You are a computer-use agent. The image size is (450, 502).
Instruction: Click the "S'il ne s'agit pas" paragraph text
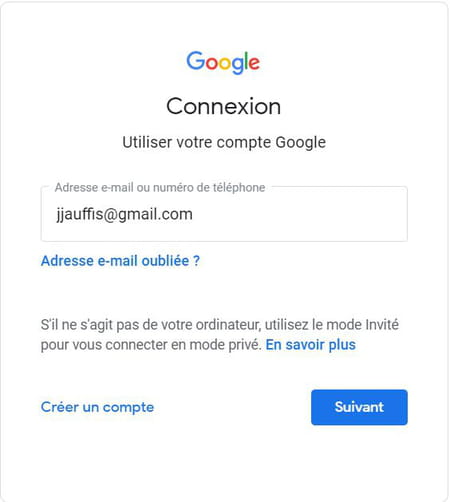tap(220, 335)
